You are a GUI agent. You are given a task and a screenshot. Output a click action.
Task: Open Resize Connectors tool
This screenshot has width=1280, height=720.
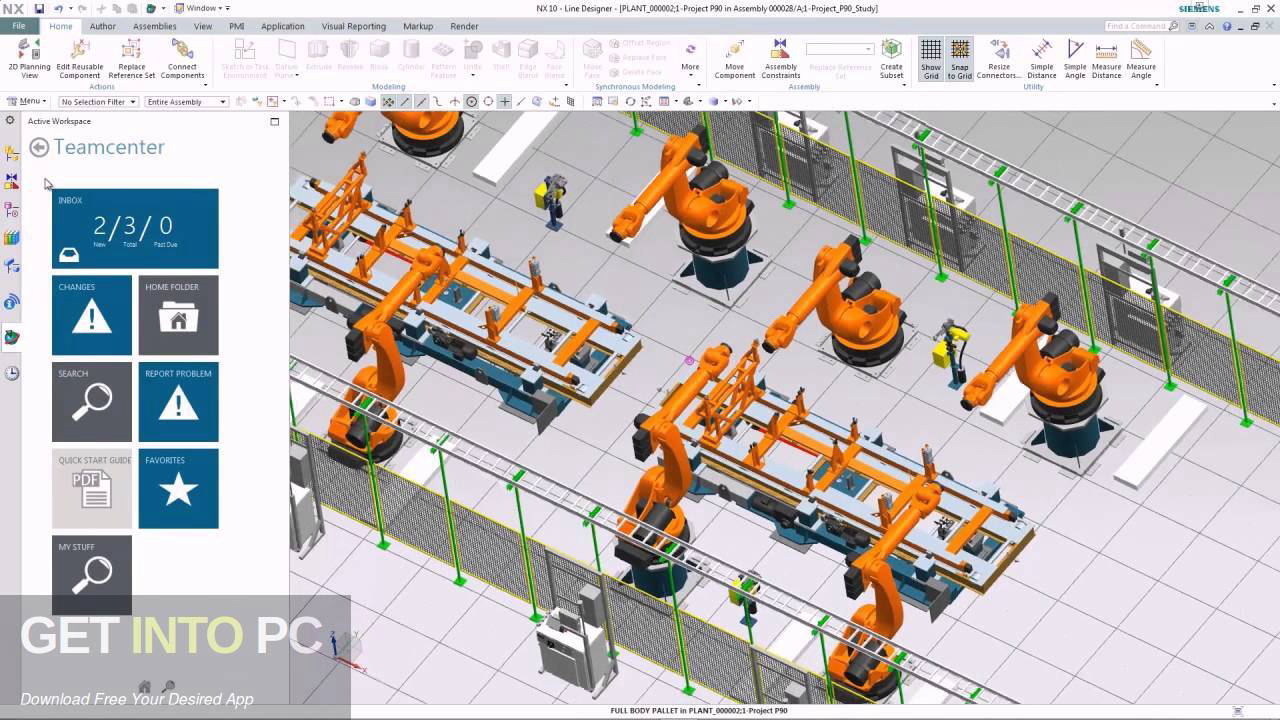[x=998, y=59]
